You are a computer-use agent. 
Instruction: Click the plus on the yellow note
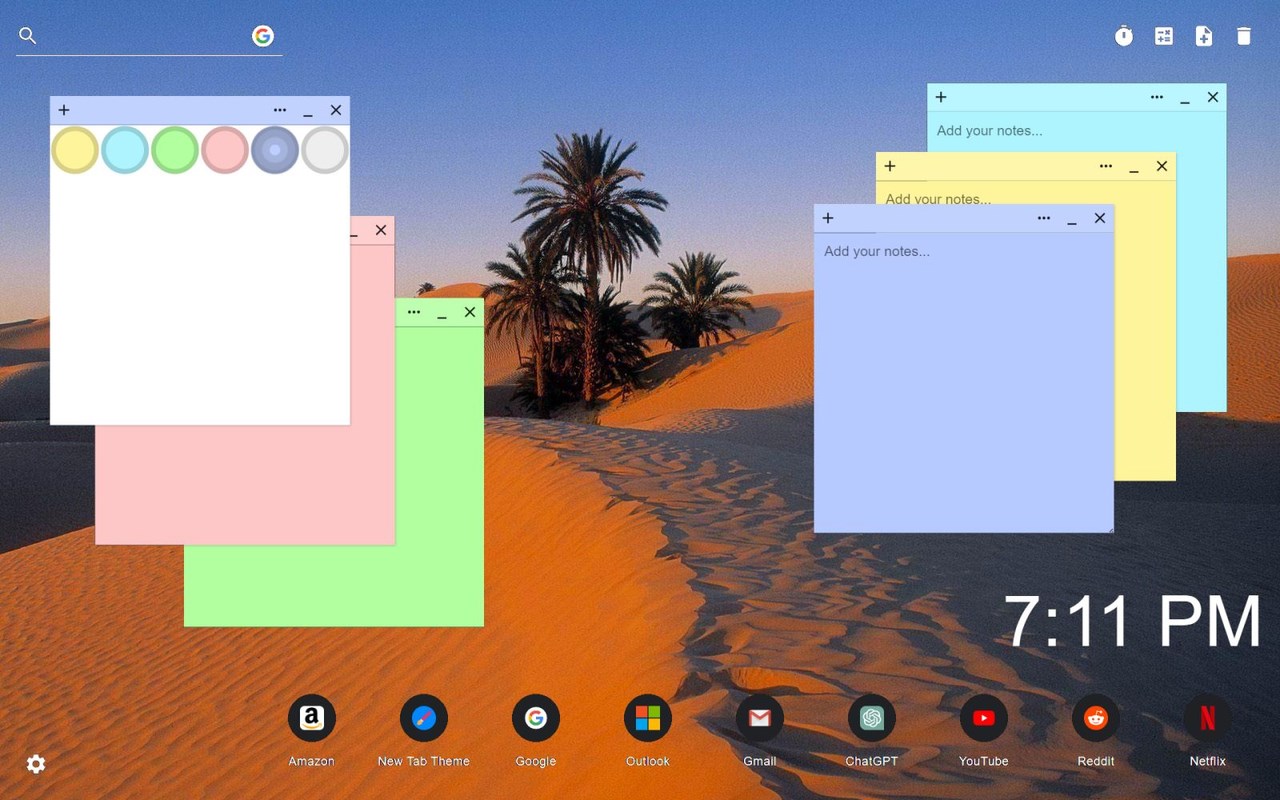tap(890, 166)
